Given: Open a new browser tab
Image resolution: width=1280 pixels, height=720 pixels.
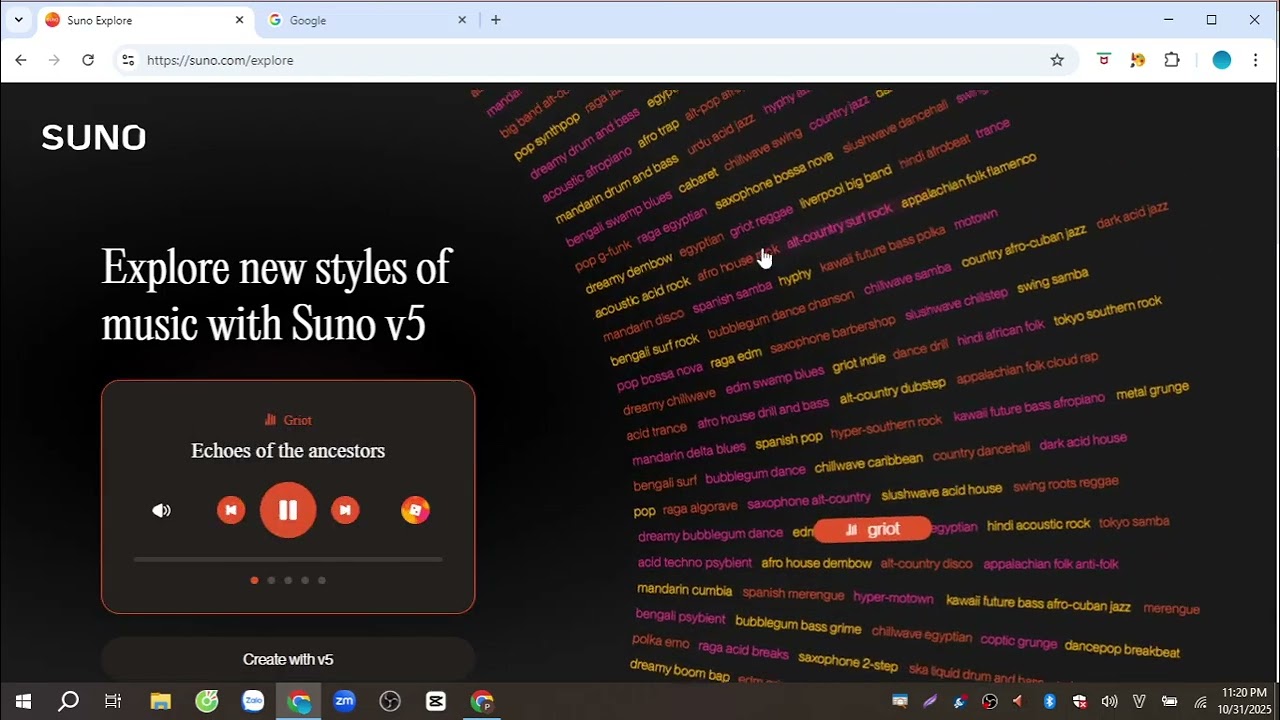Looking at the screenshot, I should (495, 20).
